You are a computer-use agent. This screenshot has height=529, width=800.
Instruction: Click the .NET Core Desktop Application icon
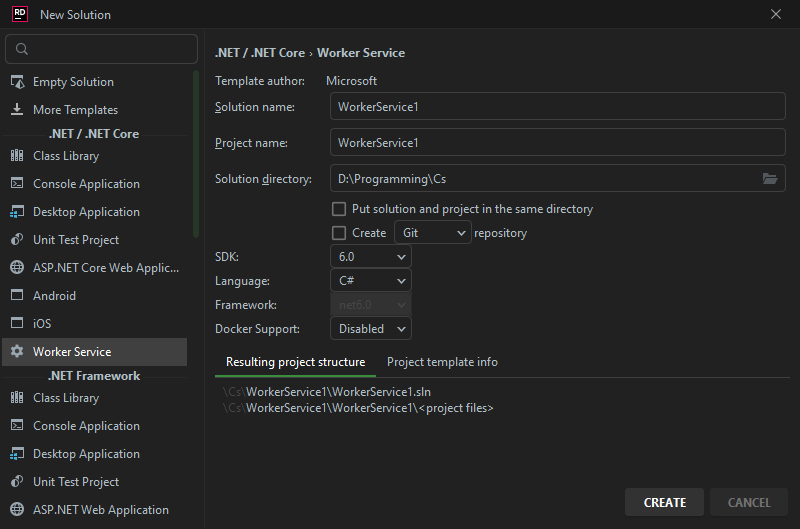click(17, 211)
